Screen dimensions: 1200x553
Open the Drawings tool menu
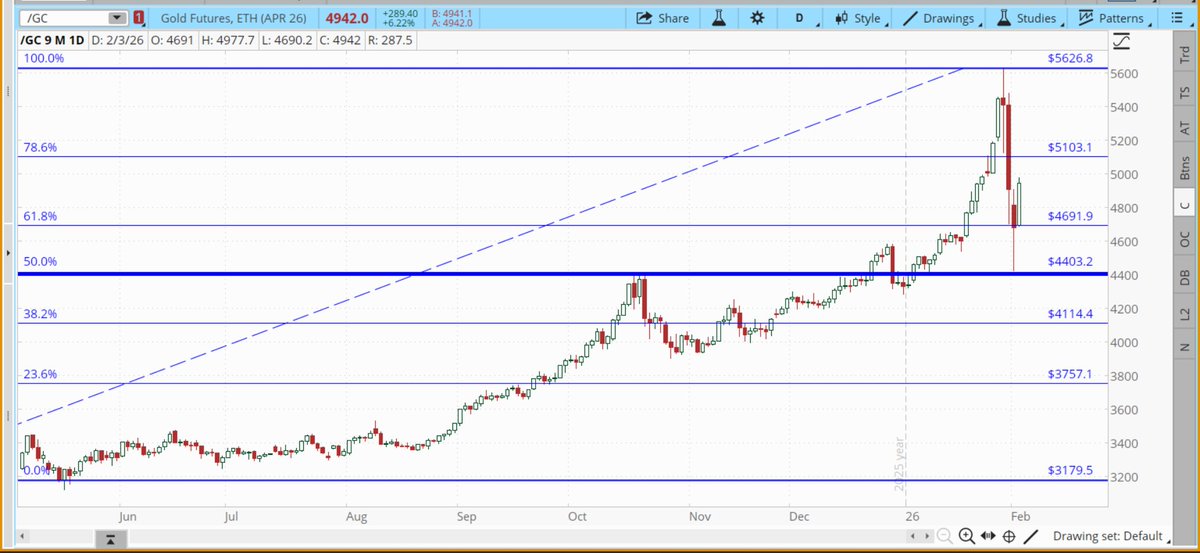click(x=938, y=18)
